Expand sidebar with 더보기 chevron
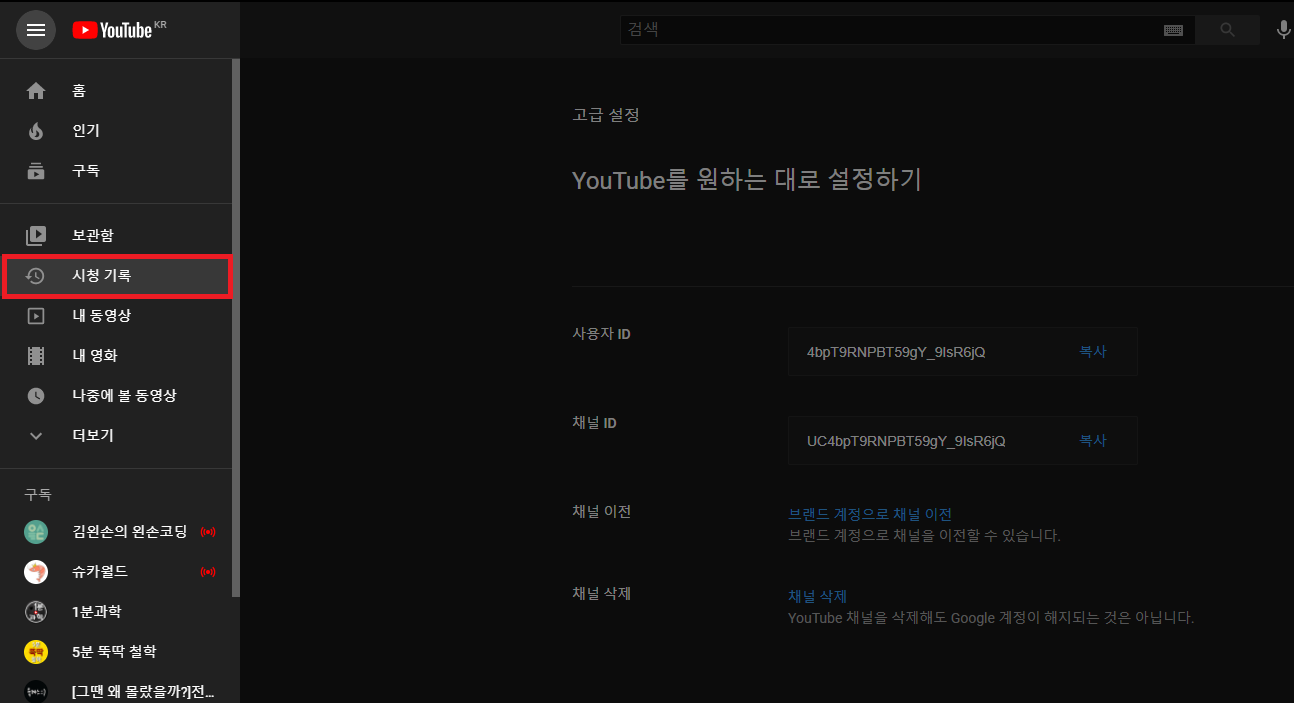Screen dimensions: 1294x703 [x=36, y=436]
